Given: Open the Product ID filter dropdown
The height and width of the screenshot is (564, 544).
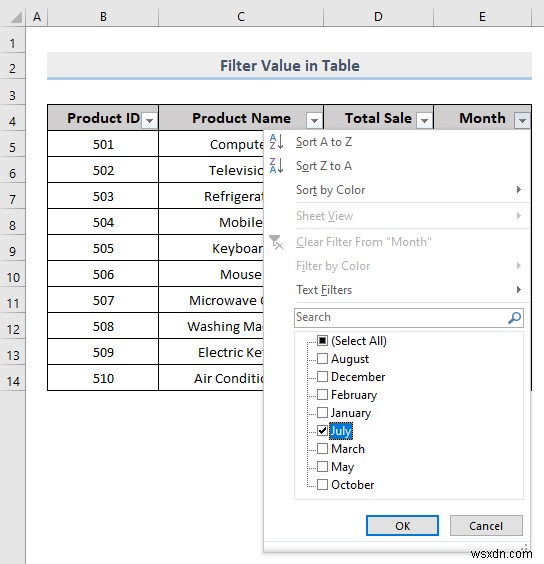Looking at the screenshot, I should point(149,120).
